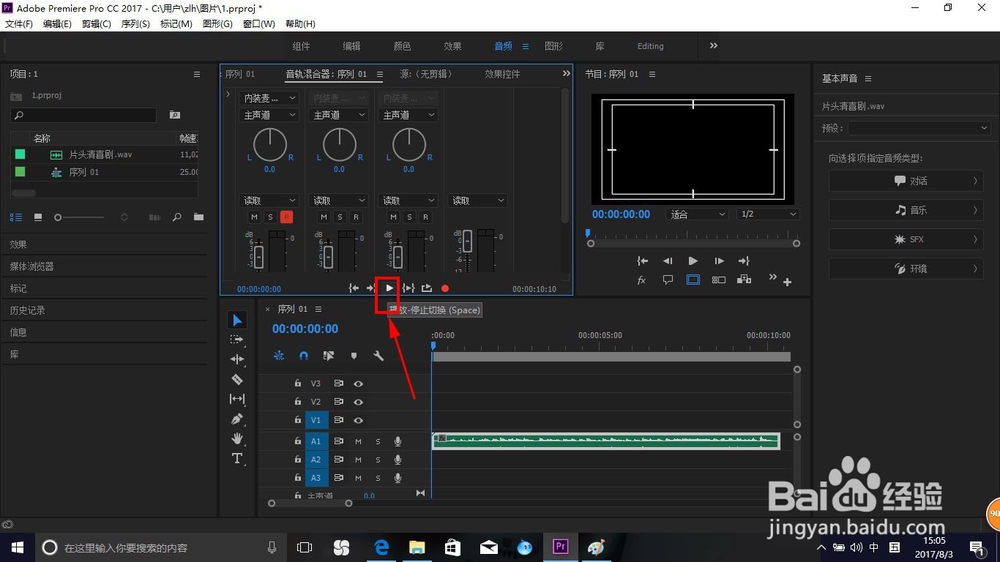Open 文件(F) menu
The height and width of the screenshot is (562, 1000).
[18, 24]
